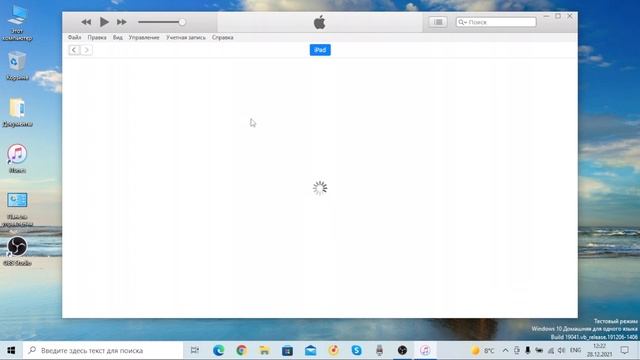
Task: Launch Skype from taskbar
Action: (x=356, y=350)
